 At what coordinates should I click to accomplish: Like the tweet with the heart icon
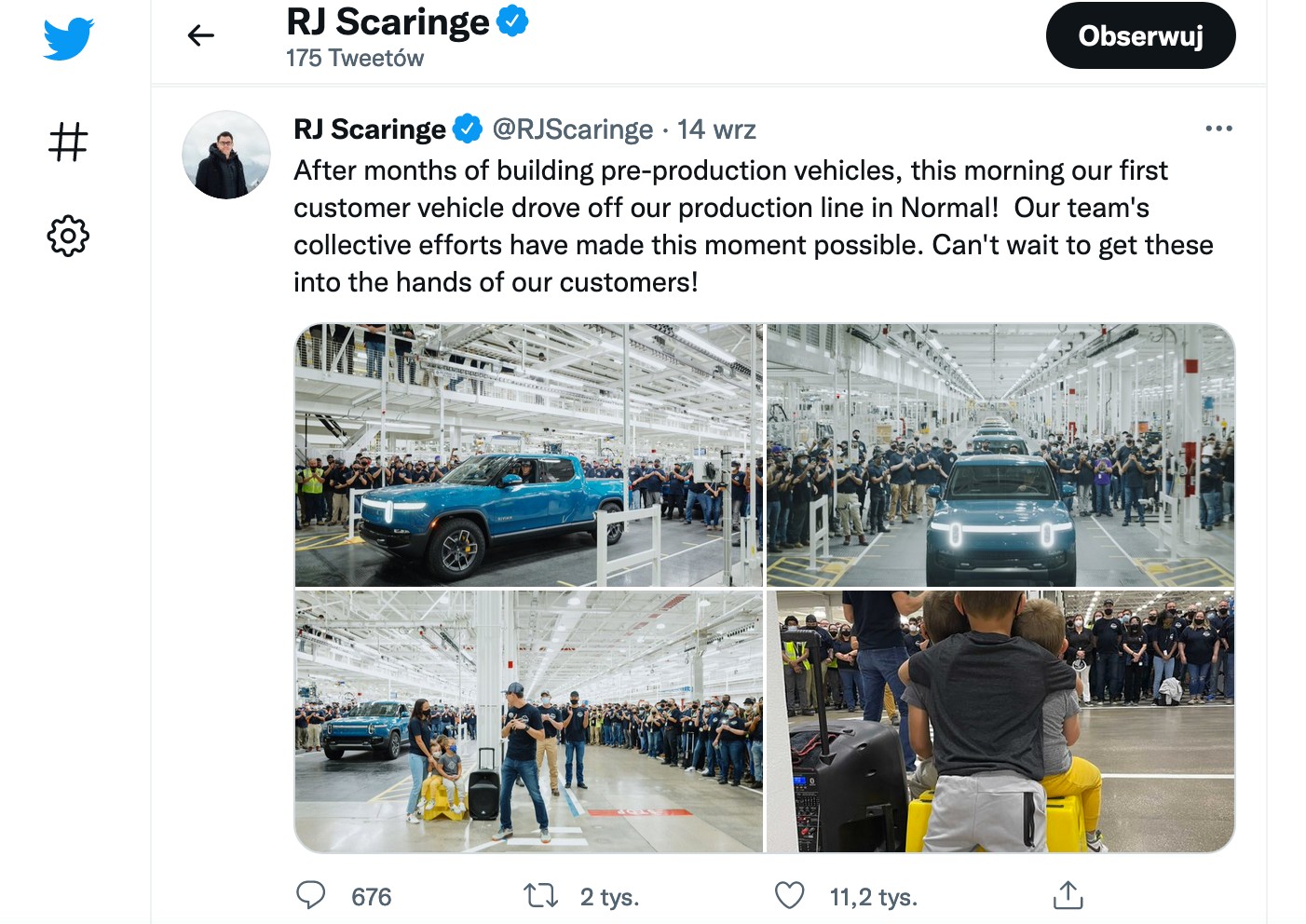[789, 896]
